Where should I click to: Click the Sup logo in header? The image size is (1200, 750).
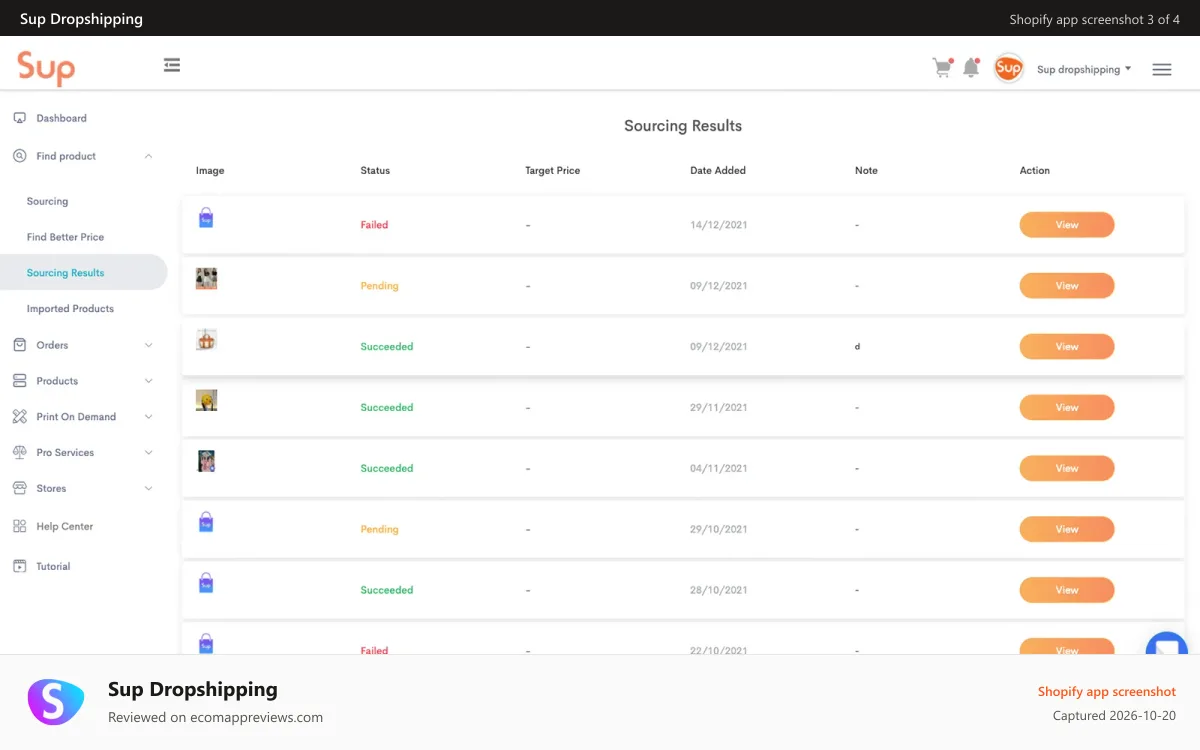(46, 67)
